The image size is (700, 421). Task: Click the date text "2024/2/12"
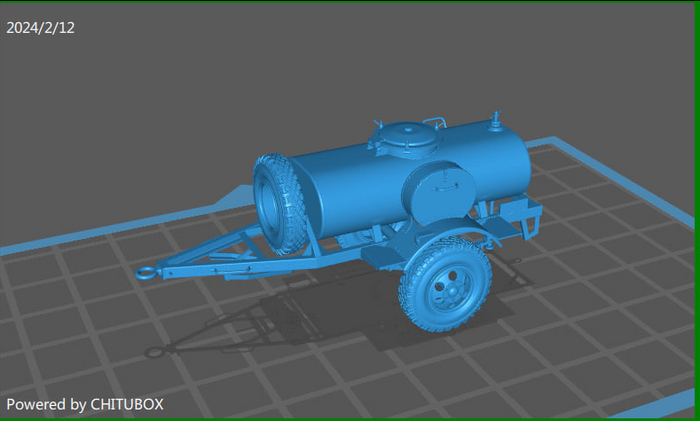click(x=40, y=28)
